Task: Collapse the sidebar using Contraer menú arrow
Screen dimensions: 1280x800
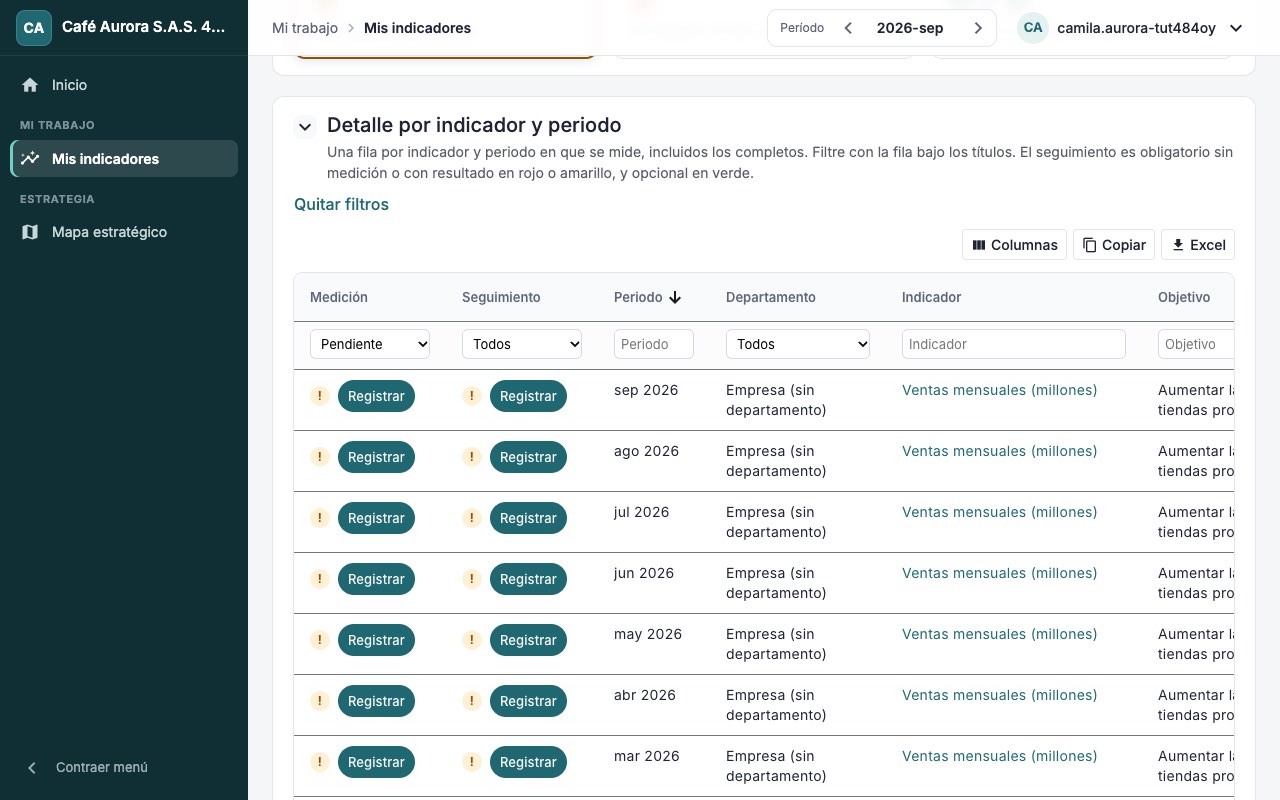Action: 32,767
